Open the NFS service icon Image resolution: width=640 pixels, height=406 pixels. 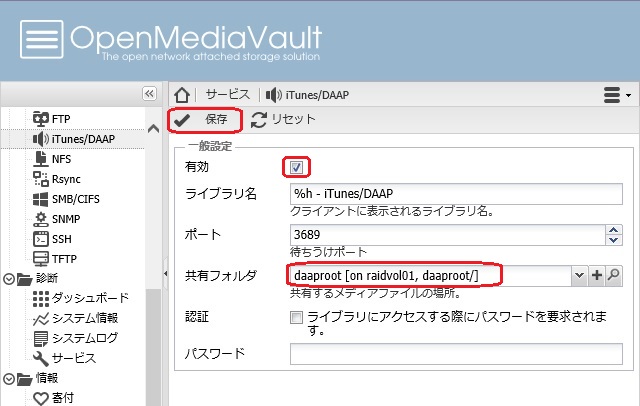tap(40, 159)
